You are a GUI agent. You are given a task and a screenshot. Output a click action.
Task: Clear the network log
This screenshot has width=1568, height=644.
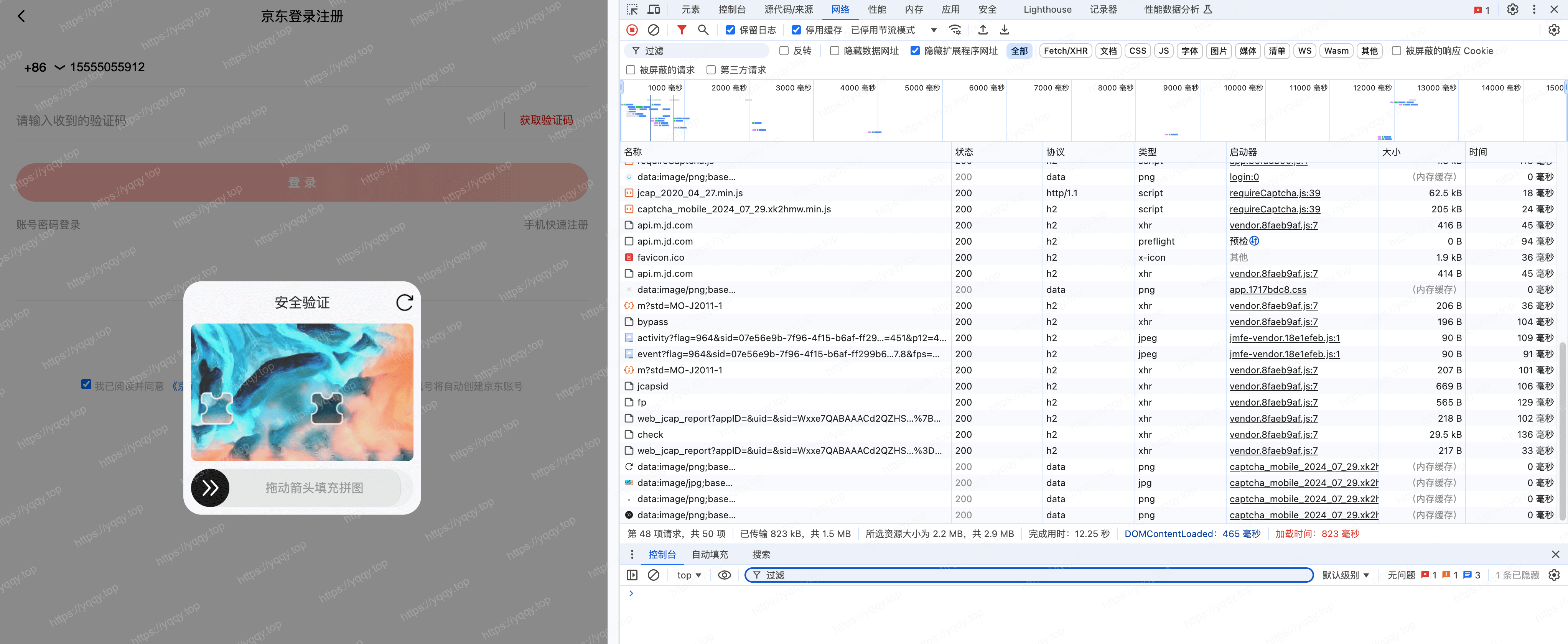coord(654,30)
